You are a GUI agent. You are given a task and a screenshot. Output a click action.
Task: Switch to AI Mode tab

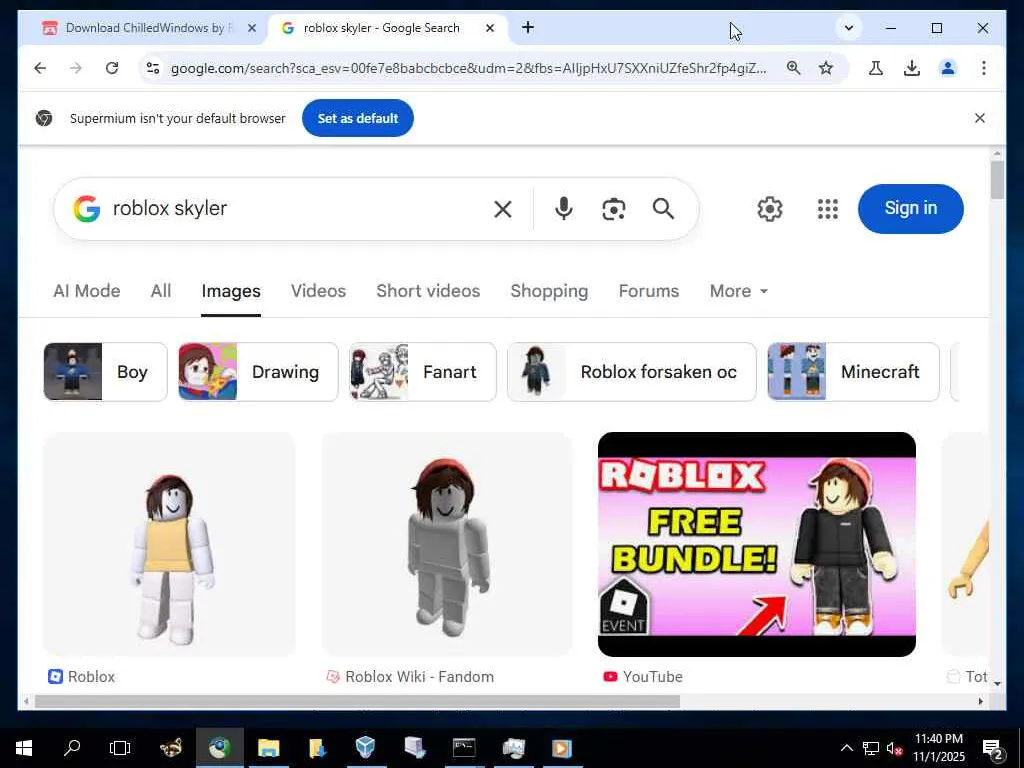87,291
